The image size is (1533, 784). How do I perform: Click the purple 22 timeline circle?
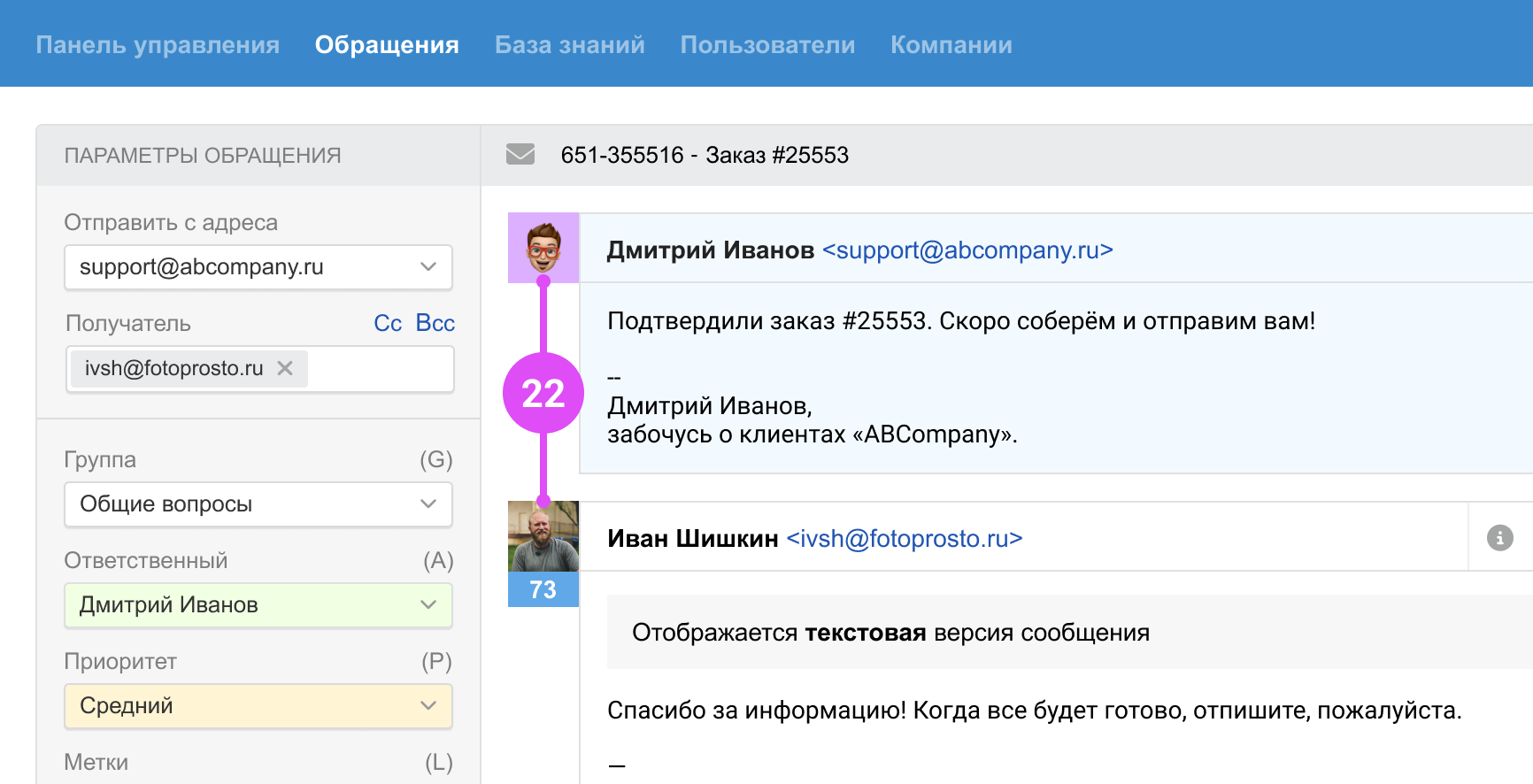coord(543,393)
